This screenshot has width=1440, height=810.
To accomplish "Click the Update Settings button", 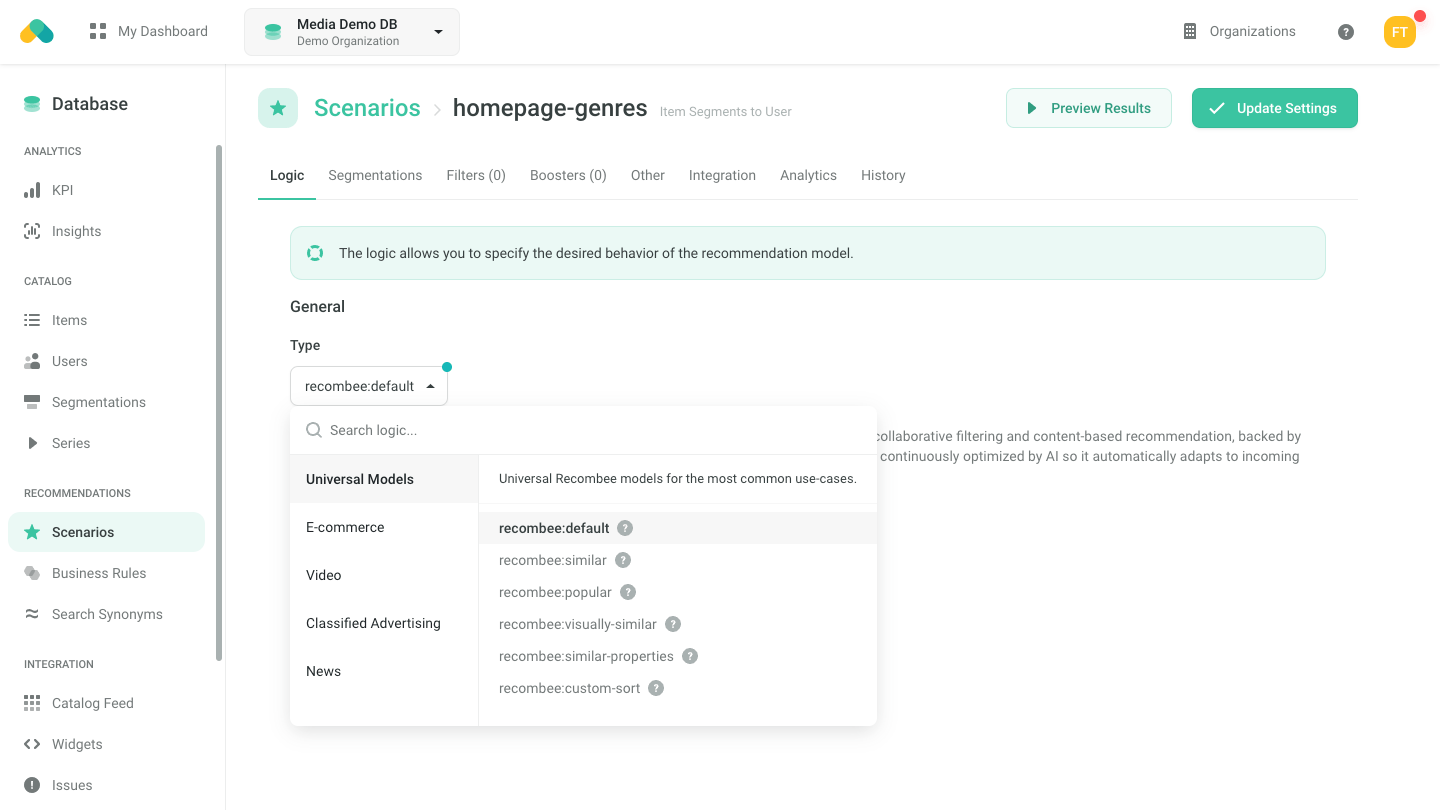I will [1275, 108].
